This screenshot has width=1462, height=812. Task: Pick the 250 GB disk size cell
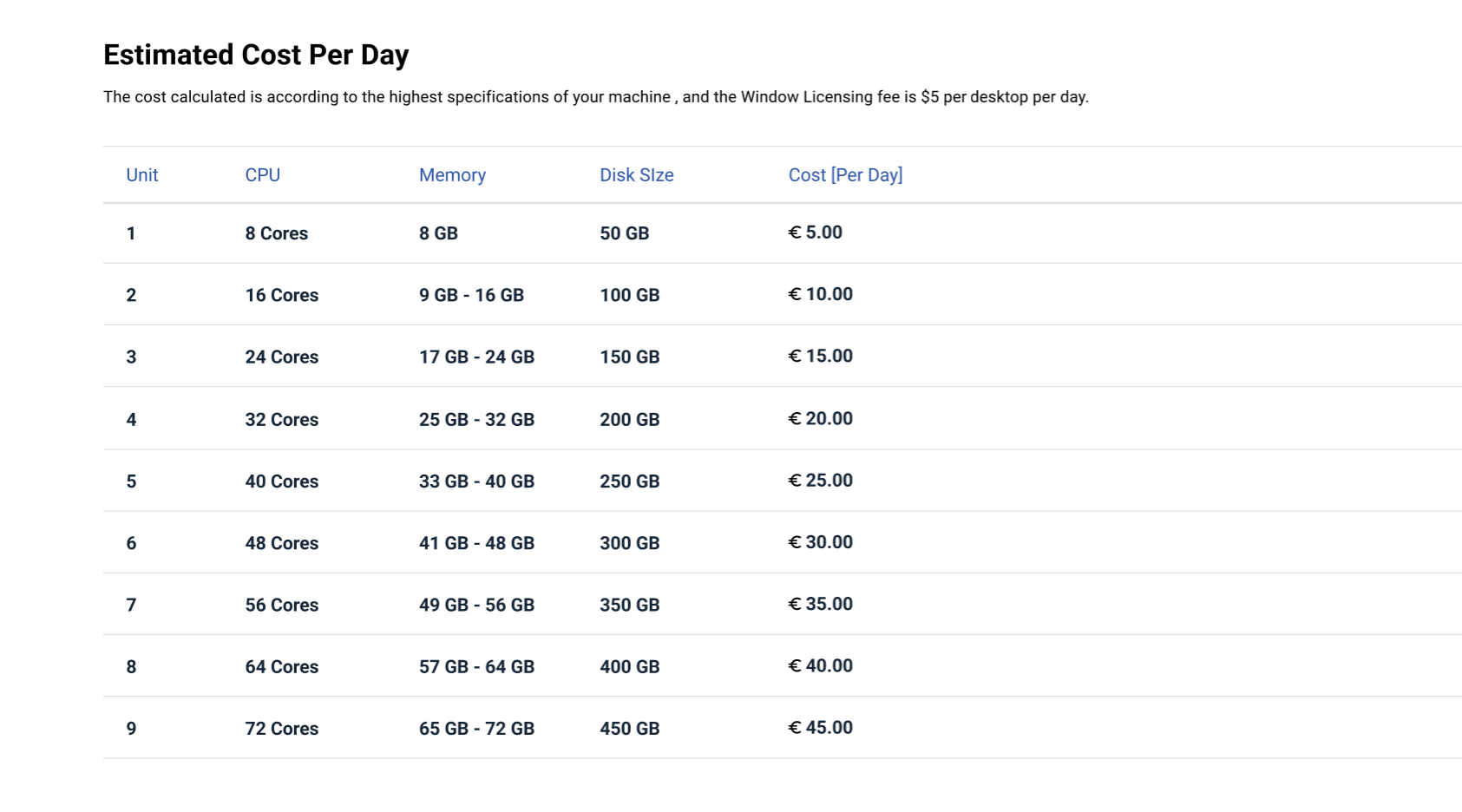point(630,481)
